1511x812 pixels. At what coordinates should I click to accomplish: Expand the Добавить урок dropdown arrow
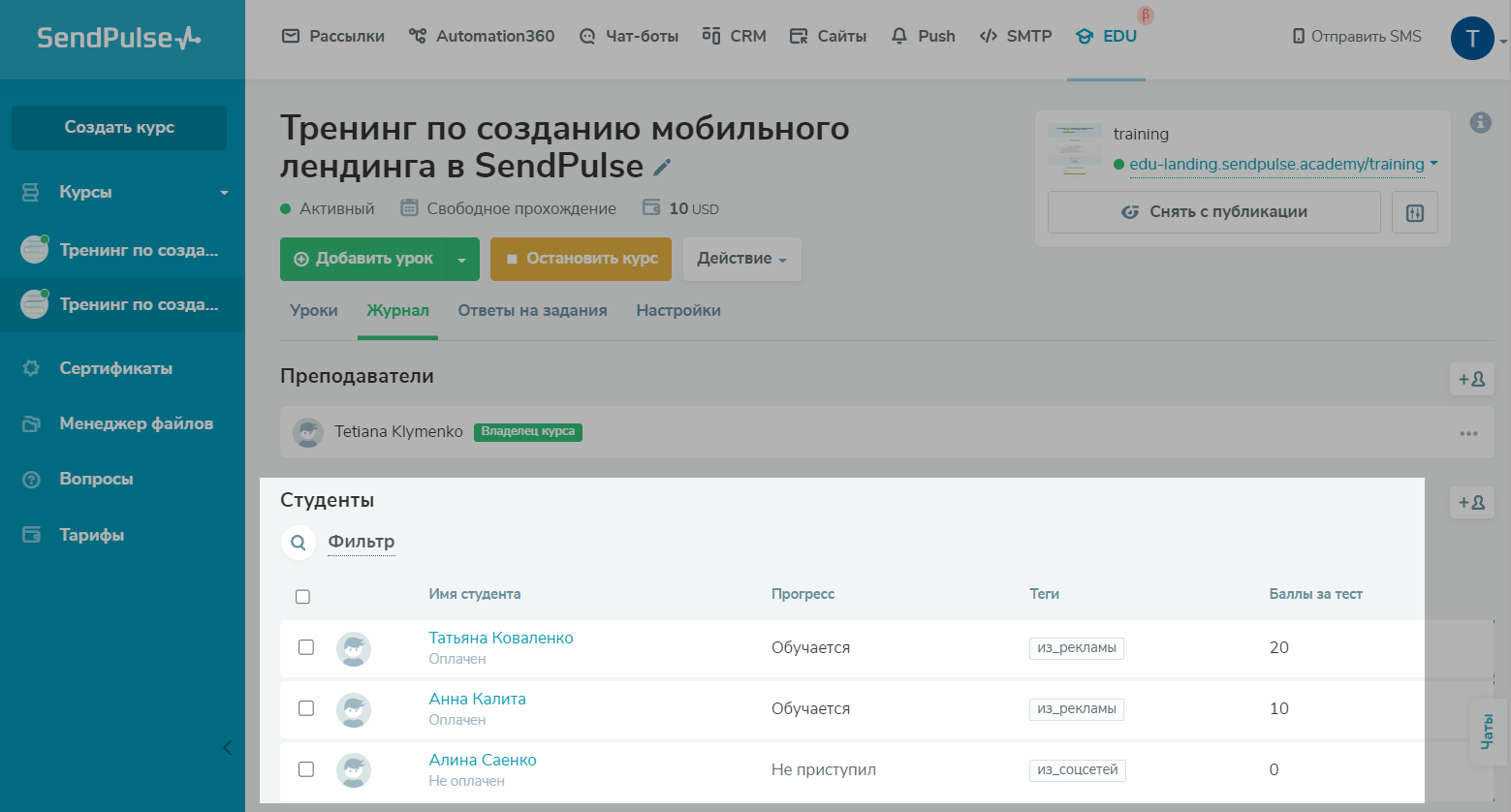coord(462,260)
